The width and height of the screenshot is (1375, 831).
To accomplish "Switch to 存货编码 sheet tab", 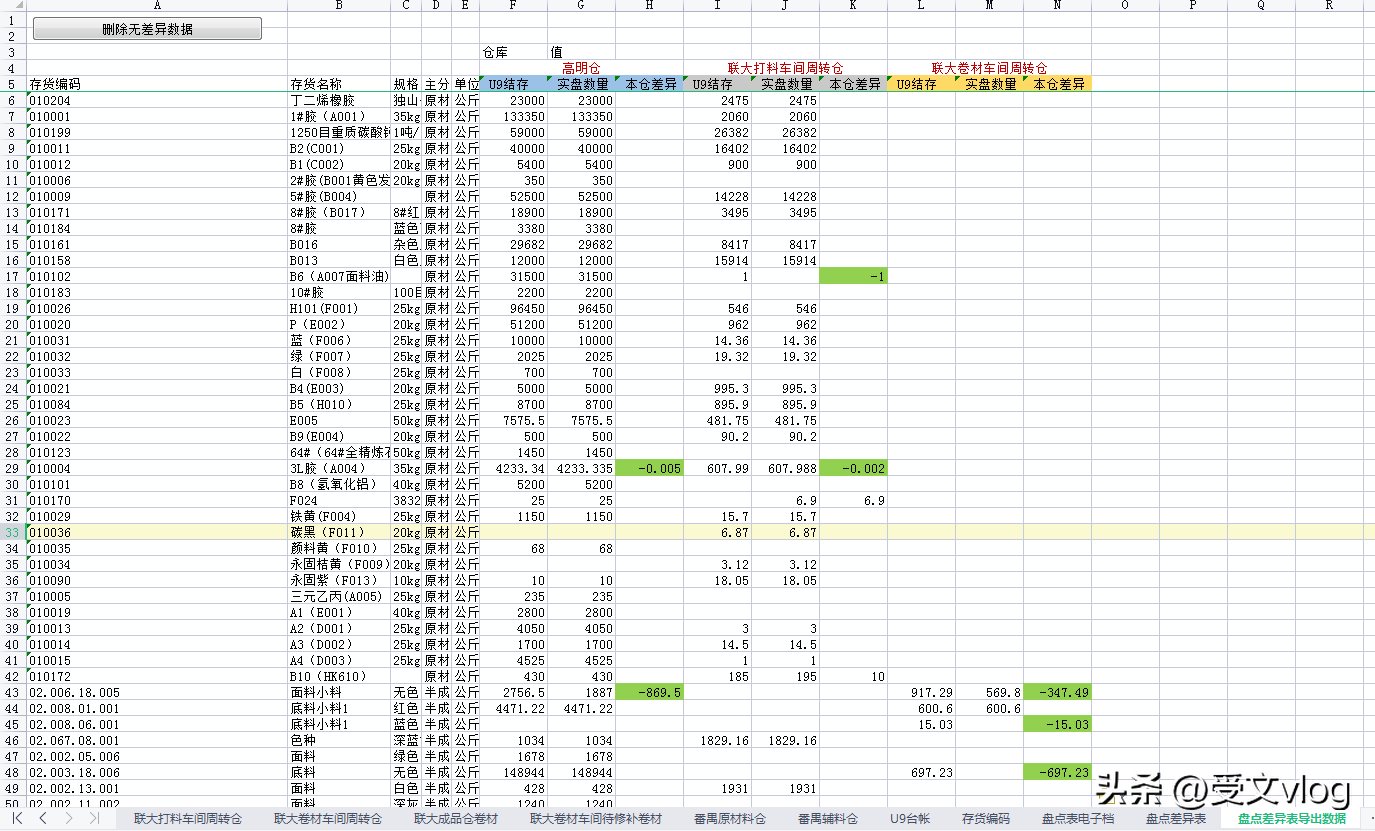I will 986,818.
